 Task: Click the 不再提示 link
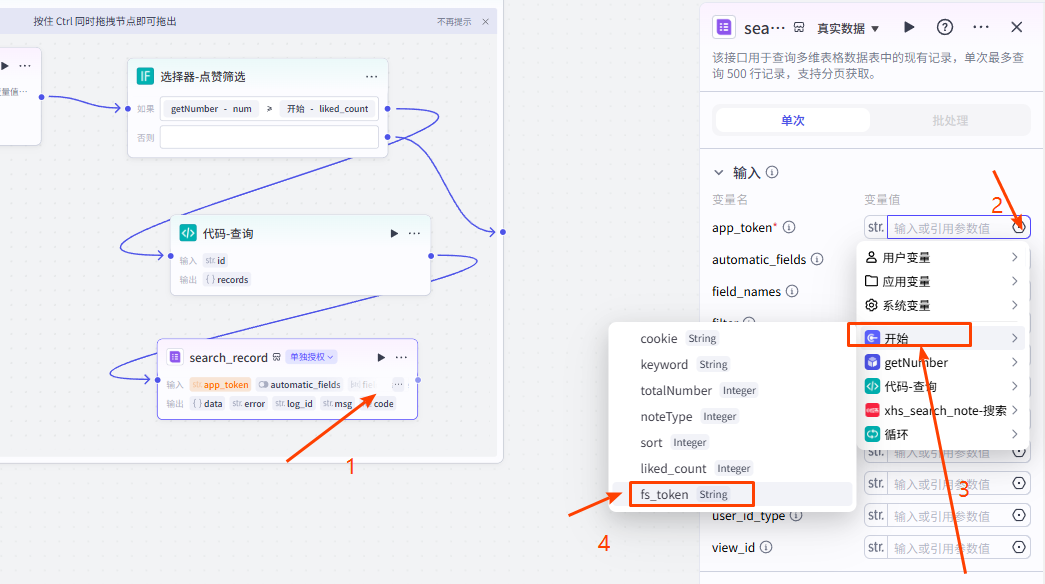click(454, 21)
